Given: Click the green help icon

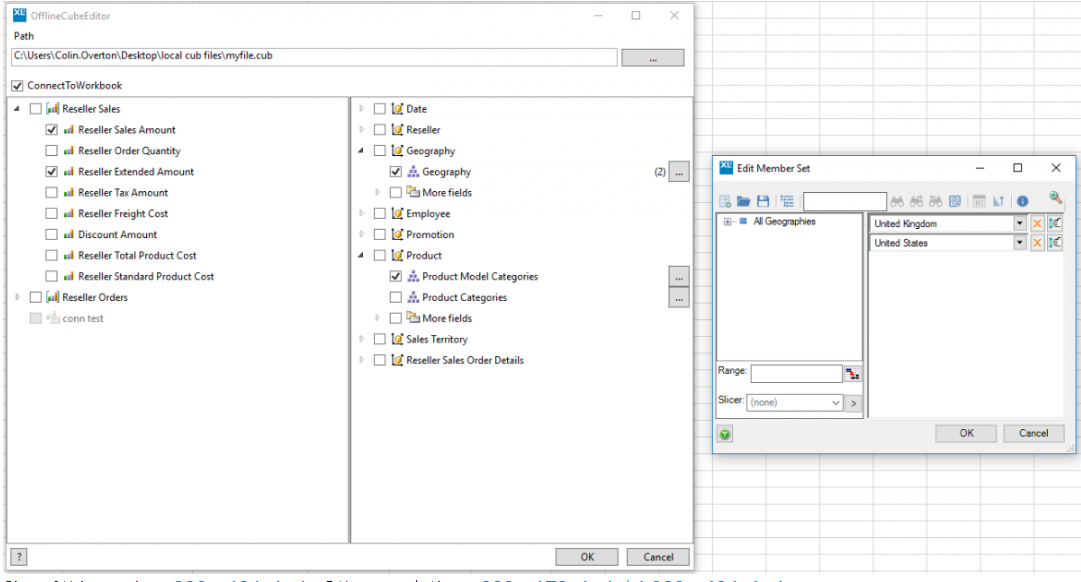Looking at the screenshot, I should tap(724, 433).
